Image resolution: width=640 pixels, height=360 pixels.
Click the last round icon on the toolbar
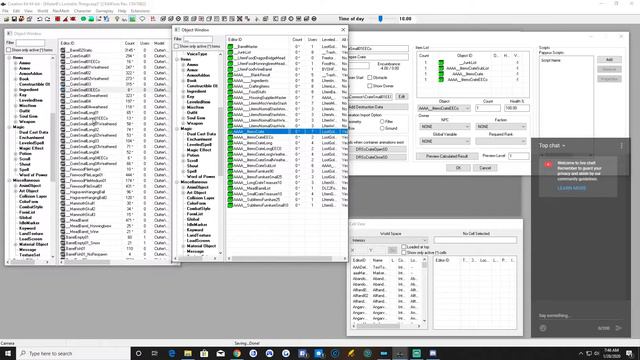314,19
